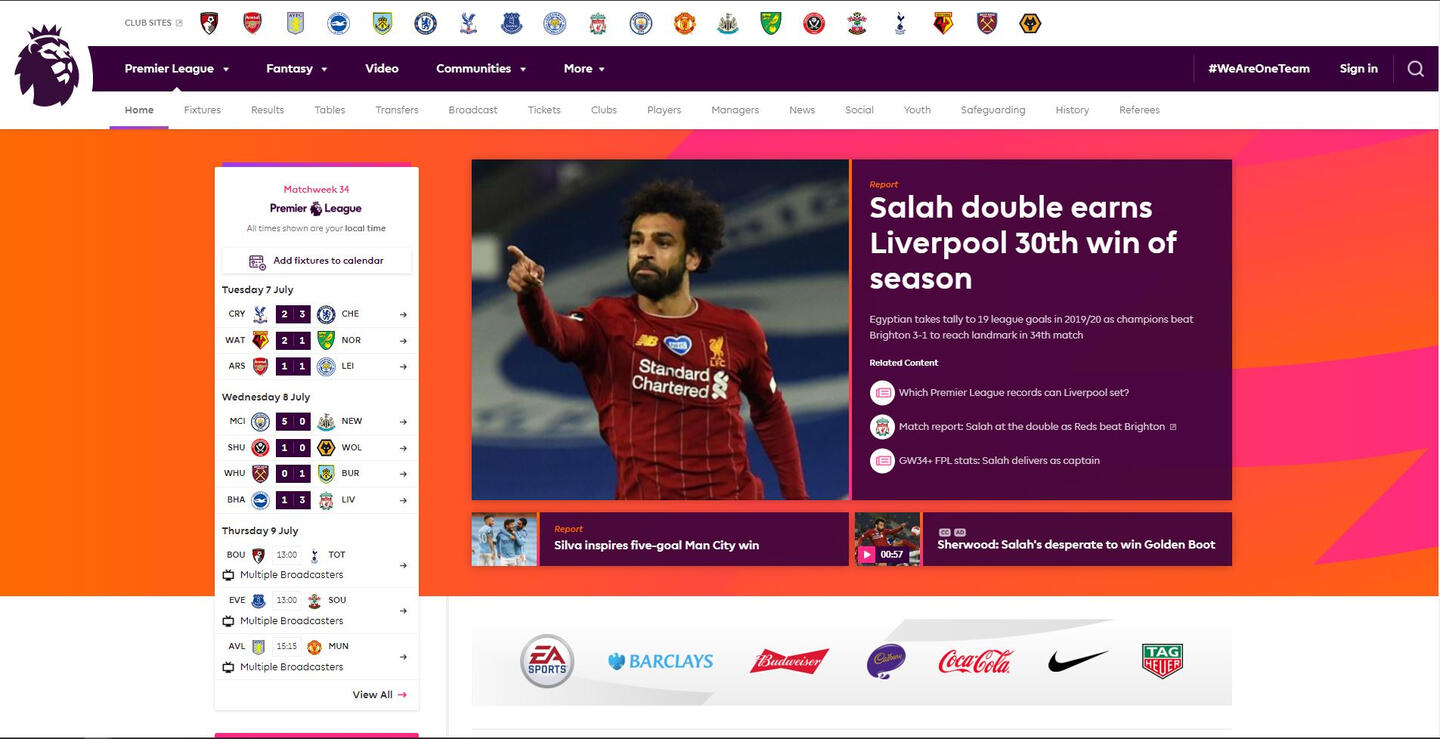This screenshot has width=1440, height=739.
Task: Open the Manchester United club site crest
Action: (x=684, y=23)
